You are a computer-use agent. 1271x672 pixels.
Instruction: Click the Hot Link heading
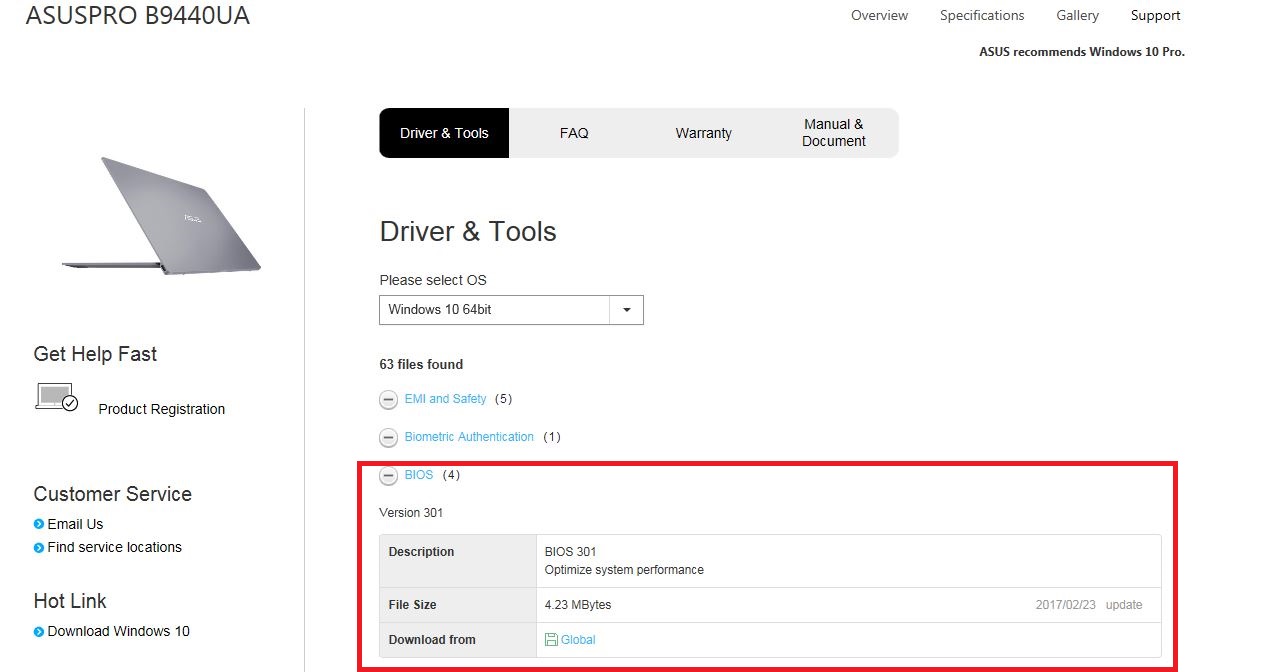click(x=70, y=601)
